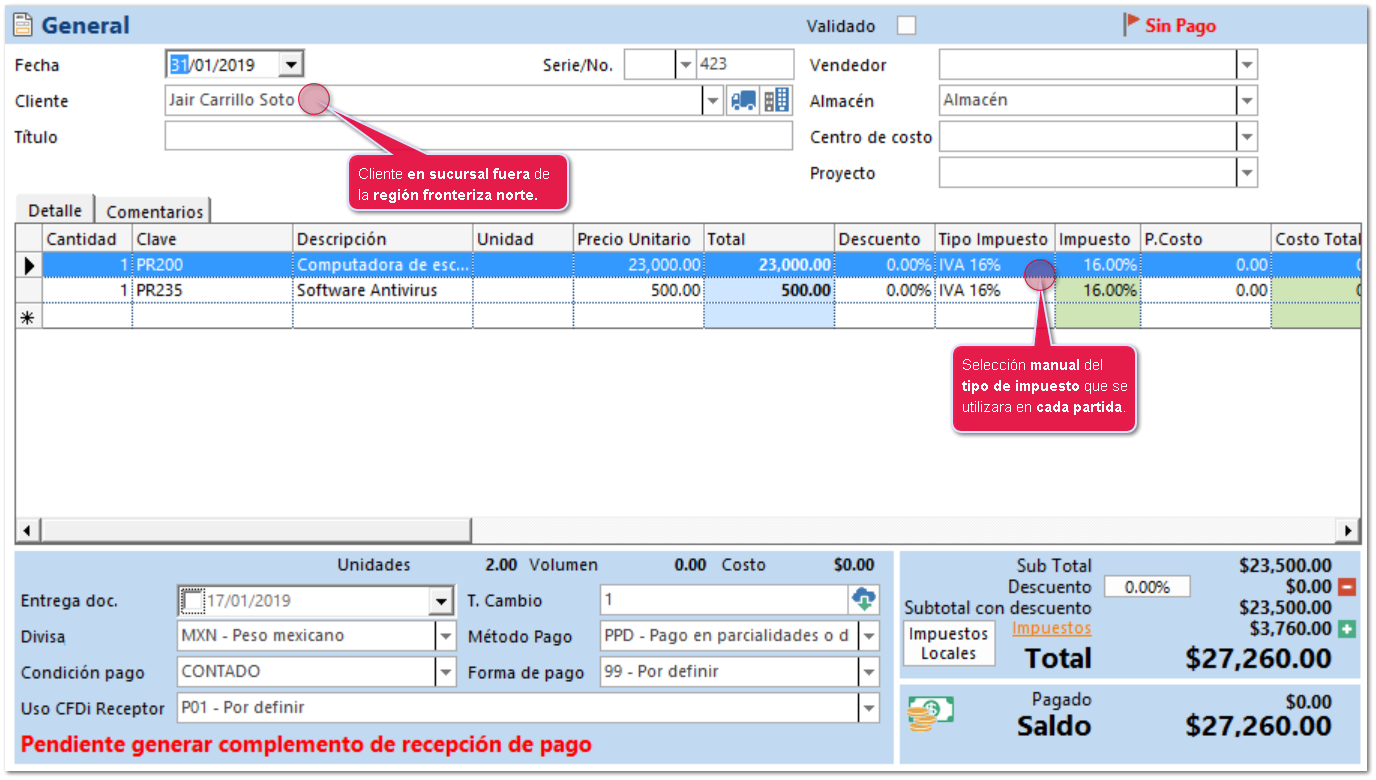The image size is (1376, 780).
Task: Click the Saldo amount $27,260.00
Action: pyautogui.click(x=1259, y=725)
